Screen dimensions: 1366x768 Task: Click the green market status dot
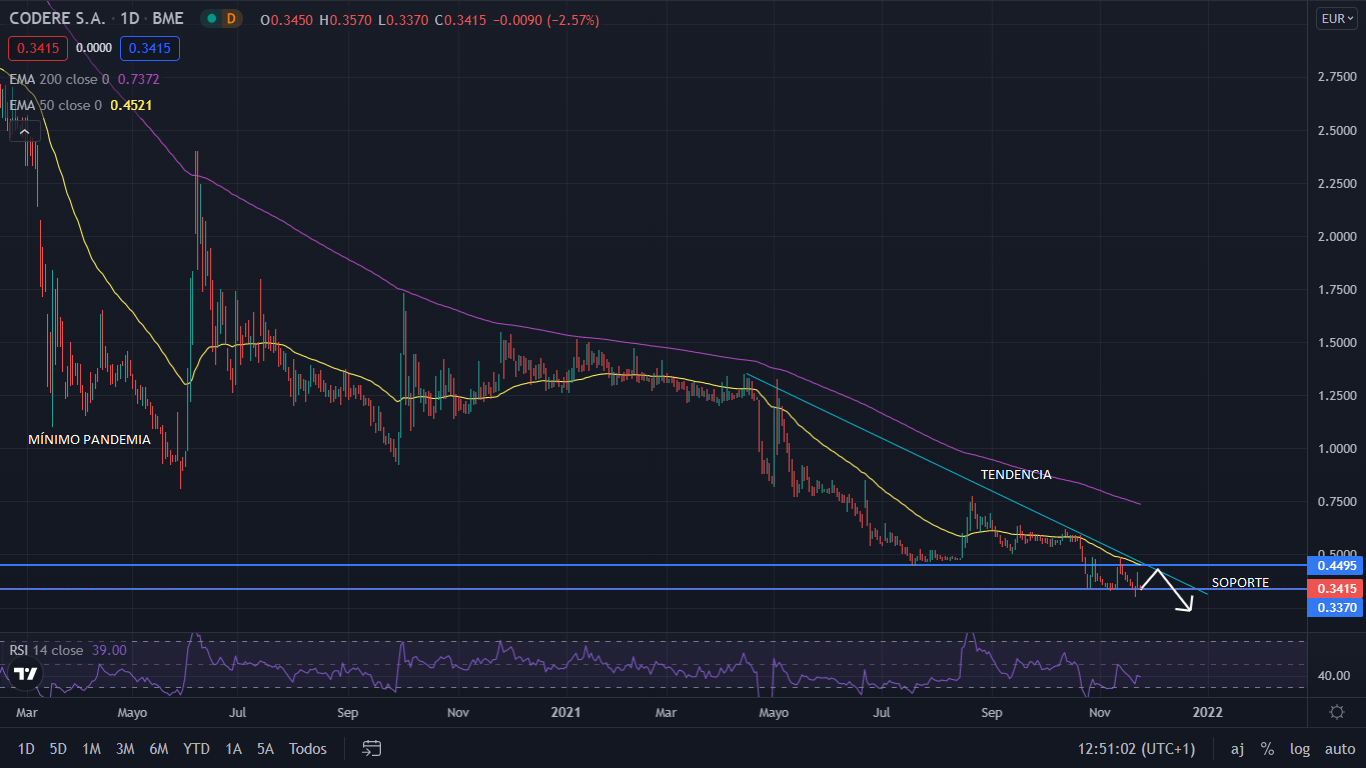(x=211, y=18)
